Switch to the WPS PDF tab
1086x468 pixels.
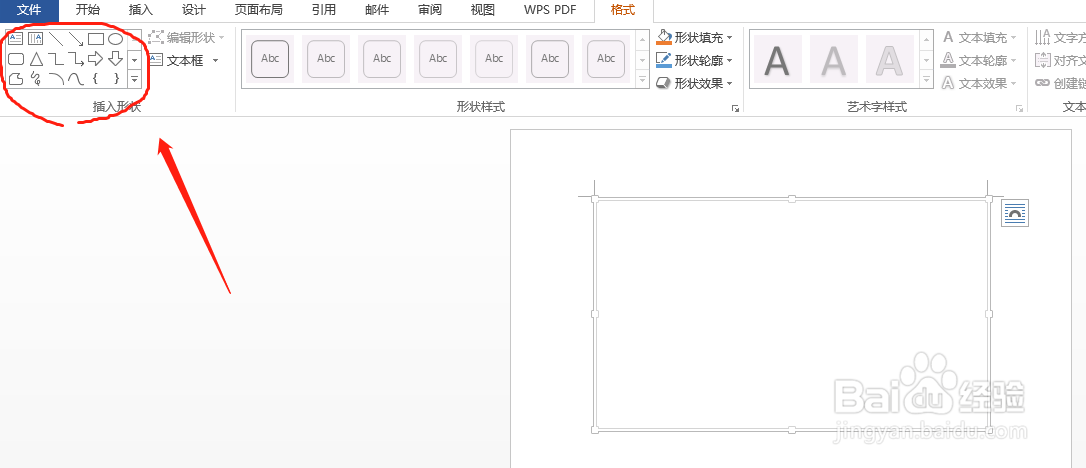point(550,10)
